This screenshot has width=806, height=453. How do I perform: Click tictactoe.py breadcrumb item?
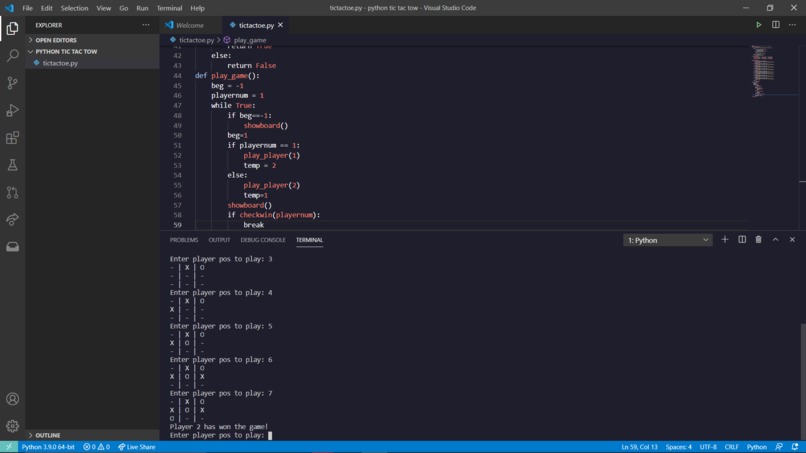click(196, 40)
